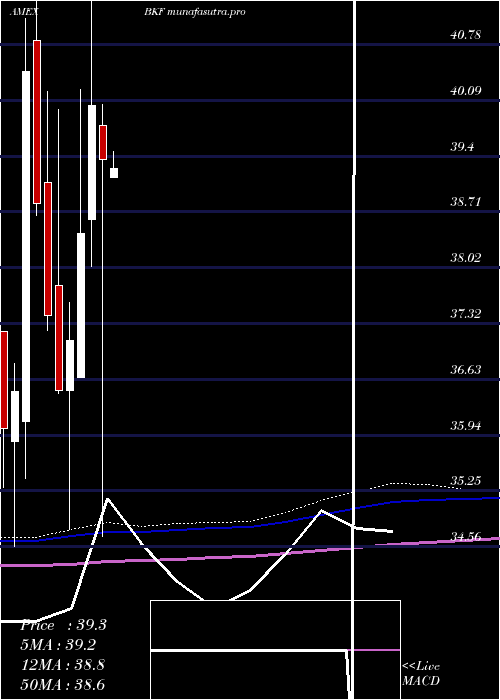Click the 40.78 price axis label

(466, 34)
